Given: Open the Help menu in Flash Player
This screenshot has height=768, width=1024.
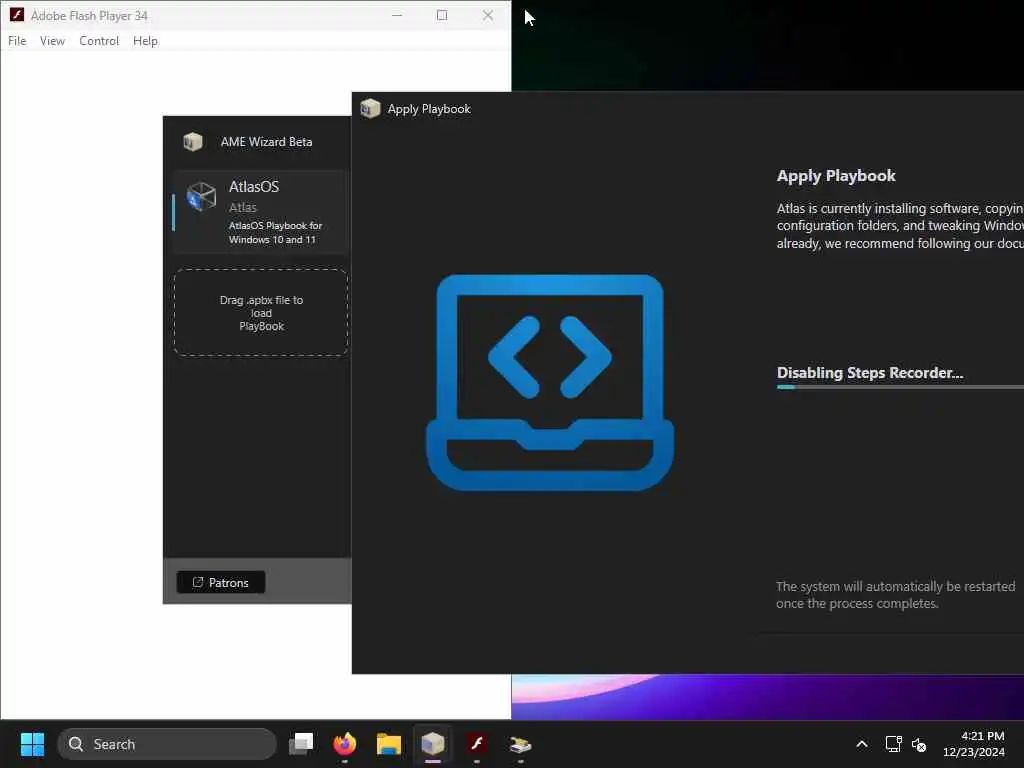Looking at the screenshot, I should click(145, 40).
